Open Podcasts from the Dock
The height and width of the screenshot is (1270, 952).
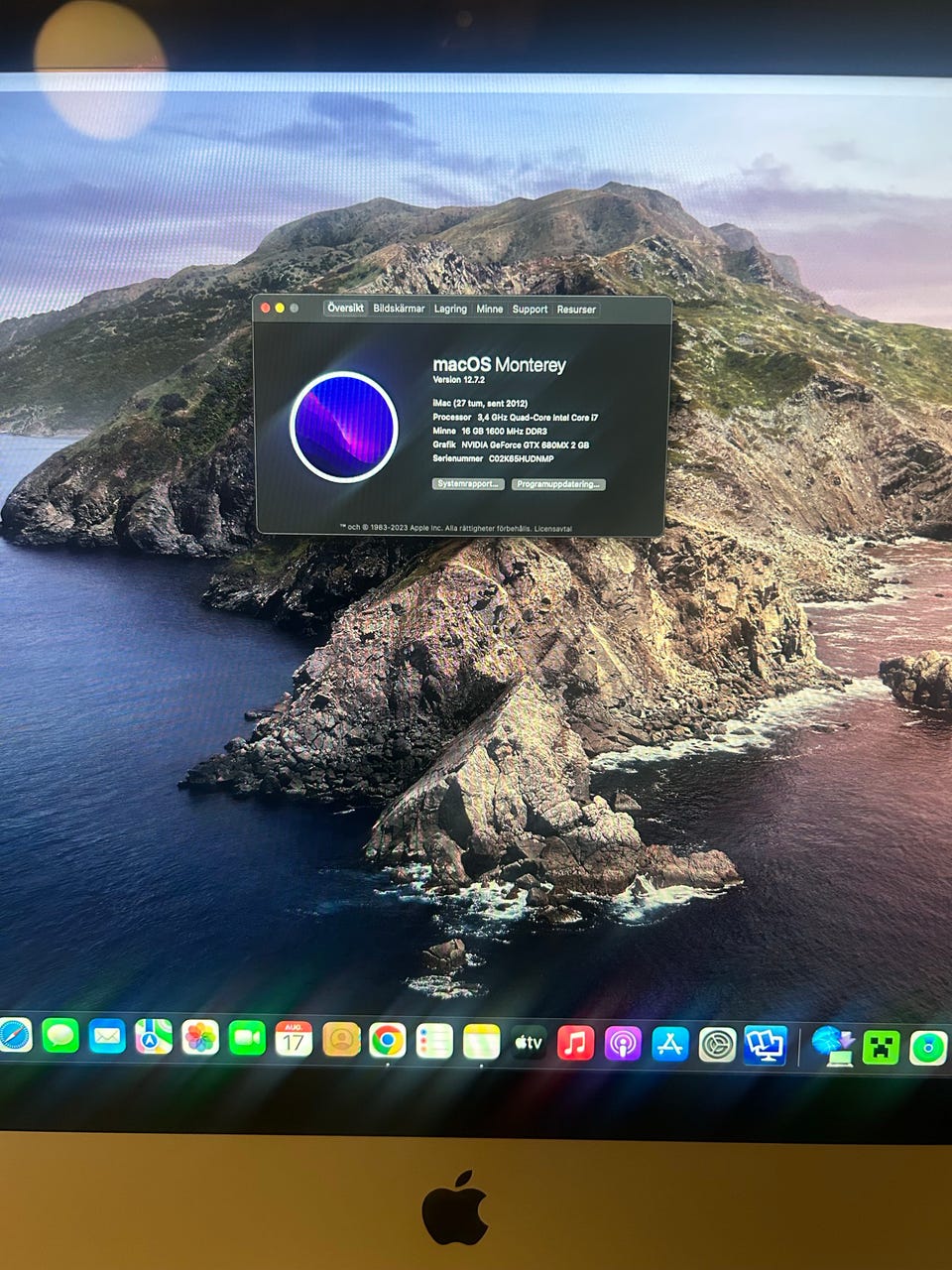point(623,1044)
